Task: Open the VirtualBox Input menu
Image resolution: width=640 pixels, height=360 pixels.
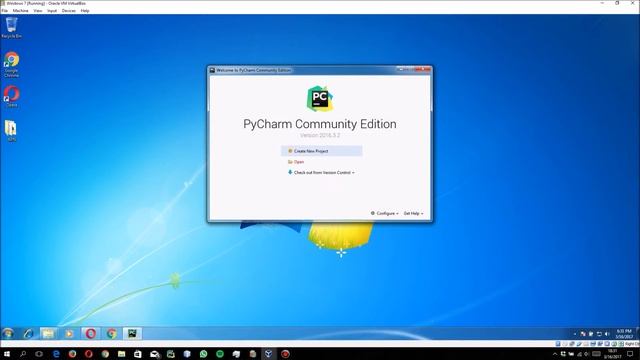Action: (x=52, y=11)
